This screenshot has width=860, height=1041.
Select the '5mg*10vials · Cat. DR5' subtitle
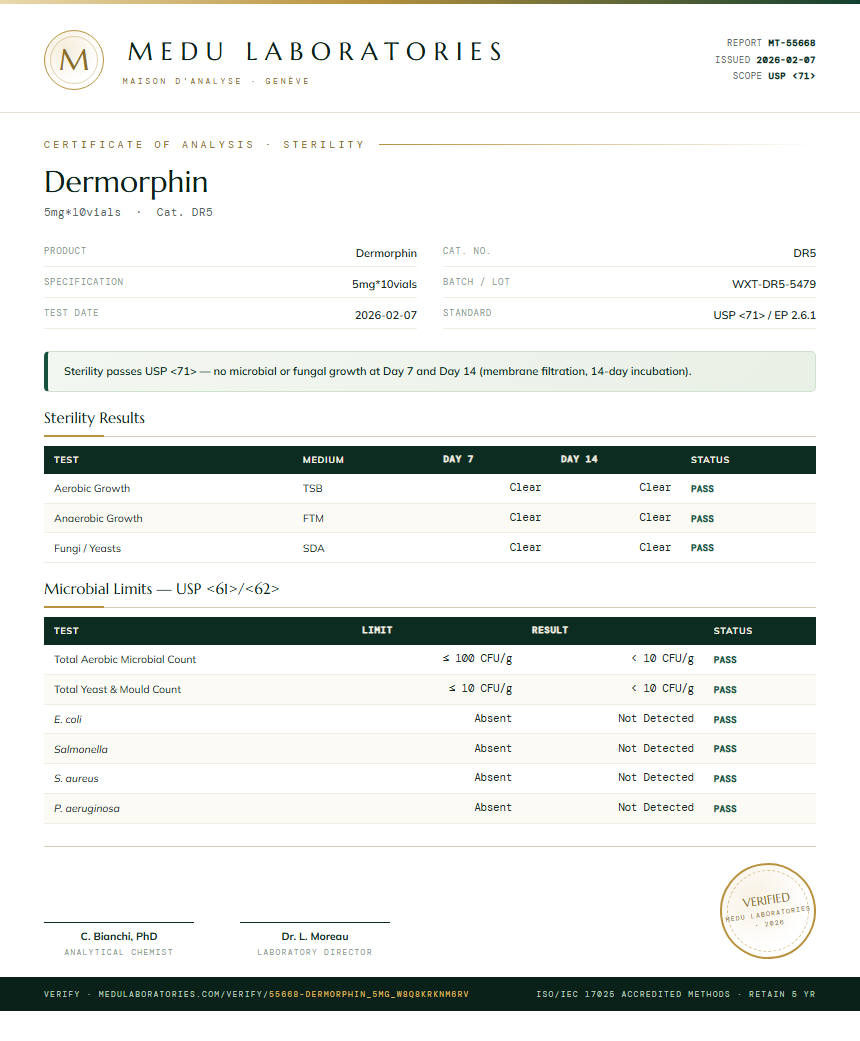[x=128, y=212]
